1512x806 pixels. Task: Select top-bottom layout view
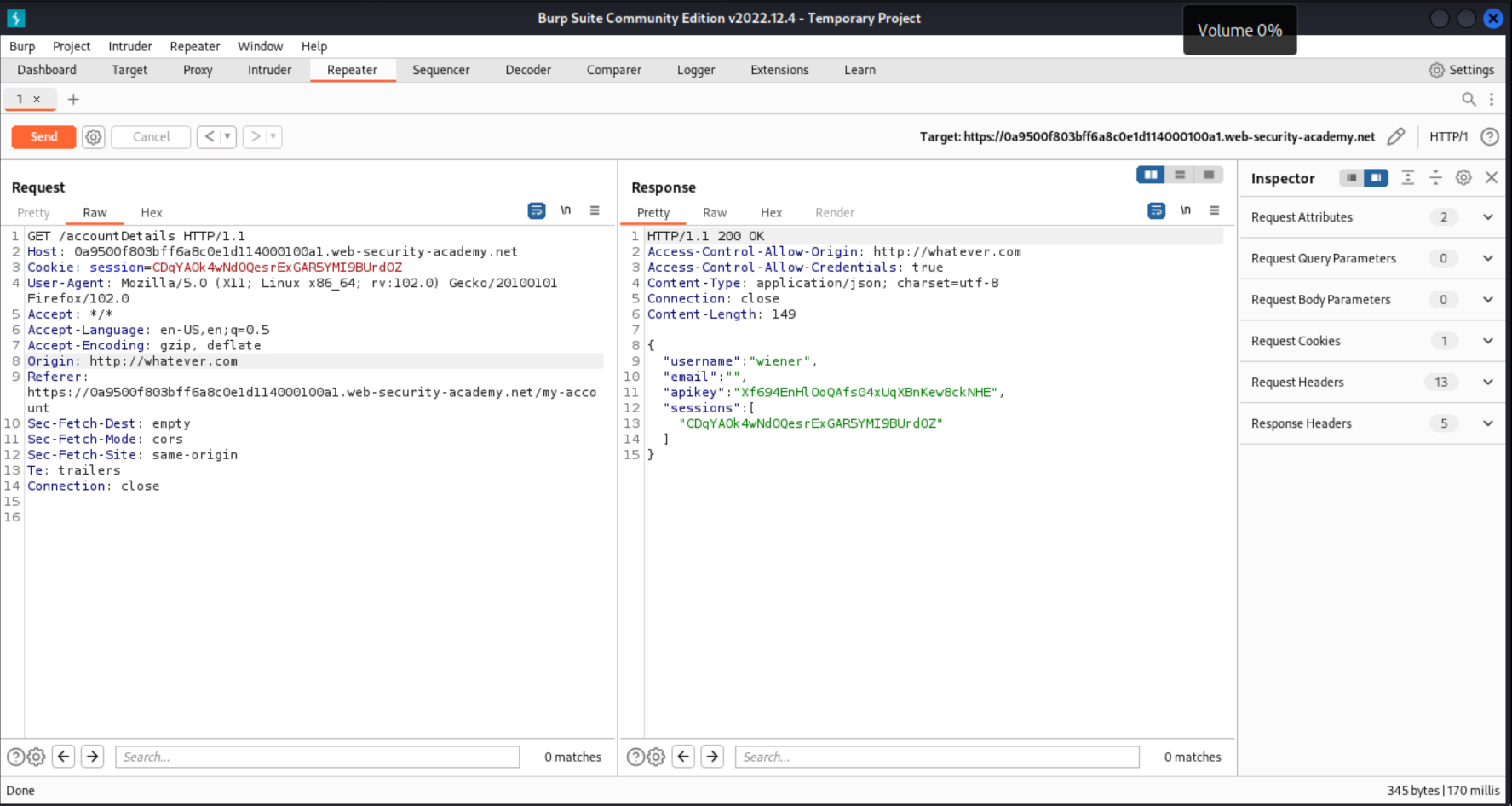coord(1180,175)
